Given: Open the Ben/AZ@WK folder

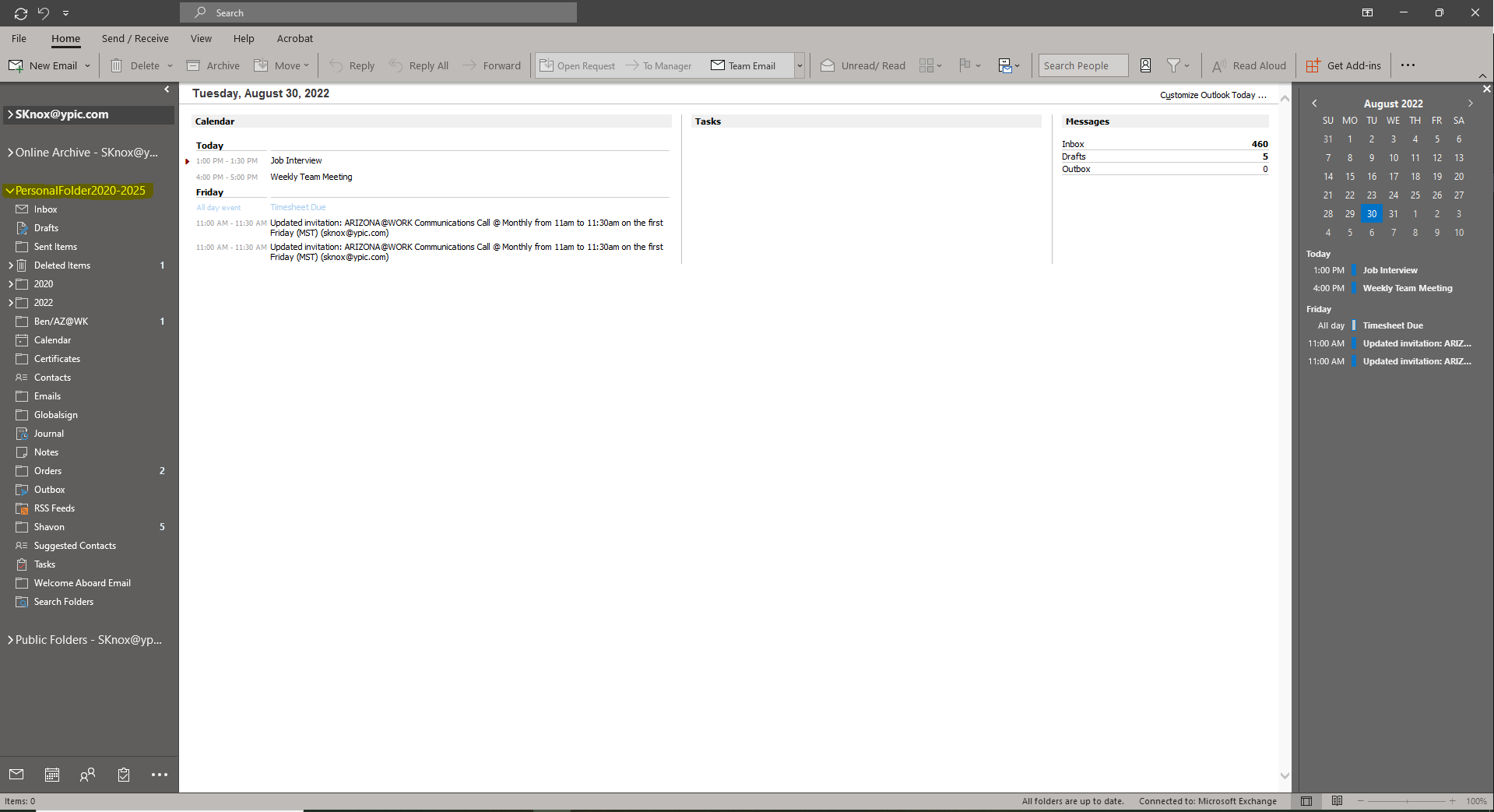Looking at the screenshot, I should tap(61, 322).
